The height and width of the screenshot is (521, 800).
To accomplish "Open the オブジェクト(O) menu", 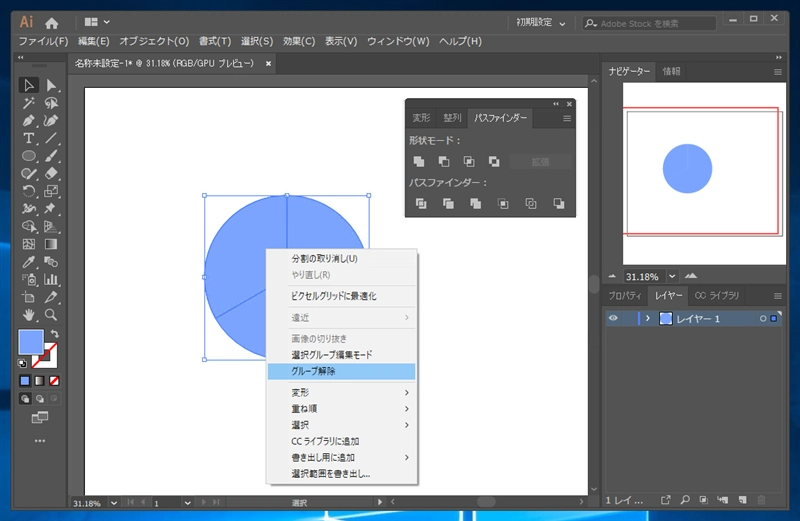I will click(154, 41).
